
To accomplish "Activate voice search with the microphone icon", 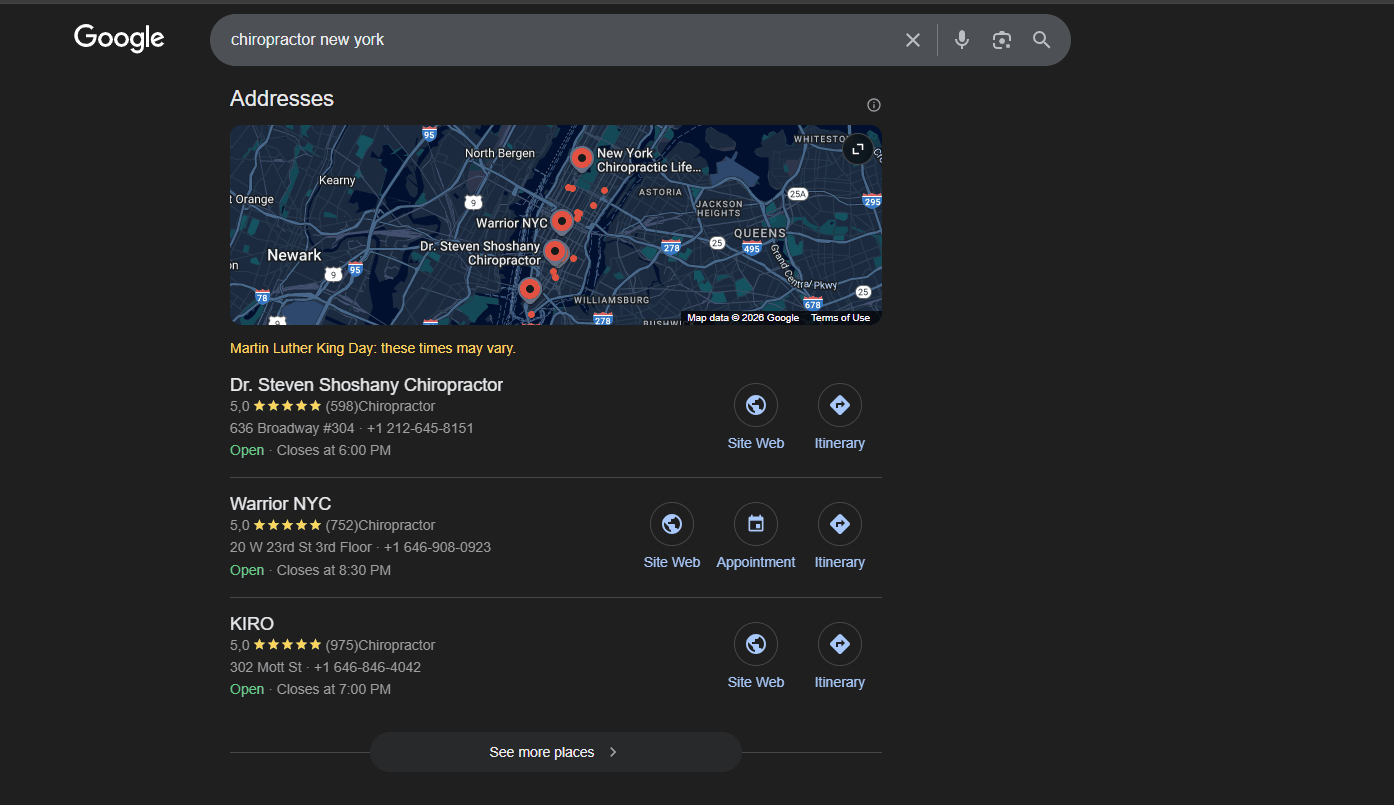I will pyautogui.click(x=961, y=40).
